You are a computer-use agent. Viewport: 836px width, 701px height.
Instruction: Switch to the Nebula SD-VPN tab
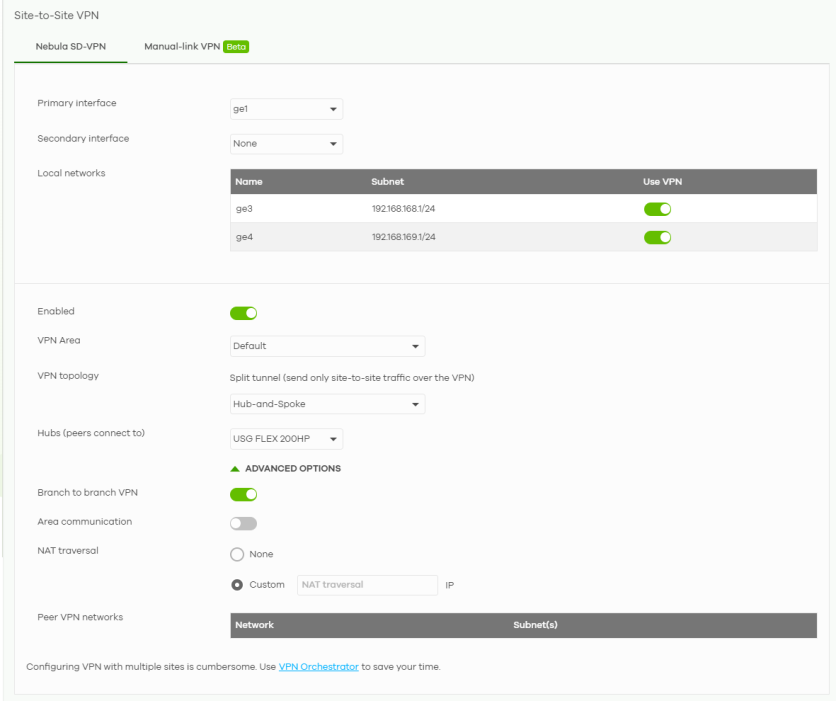pyautogui.click(x=70, y=46)
